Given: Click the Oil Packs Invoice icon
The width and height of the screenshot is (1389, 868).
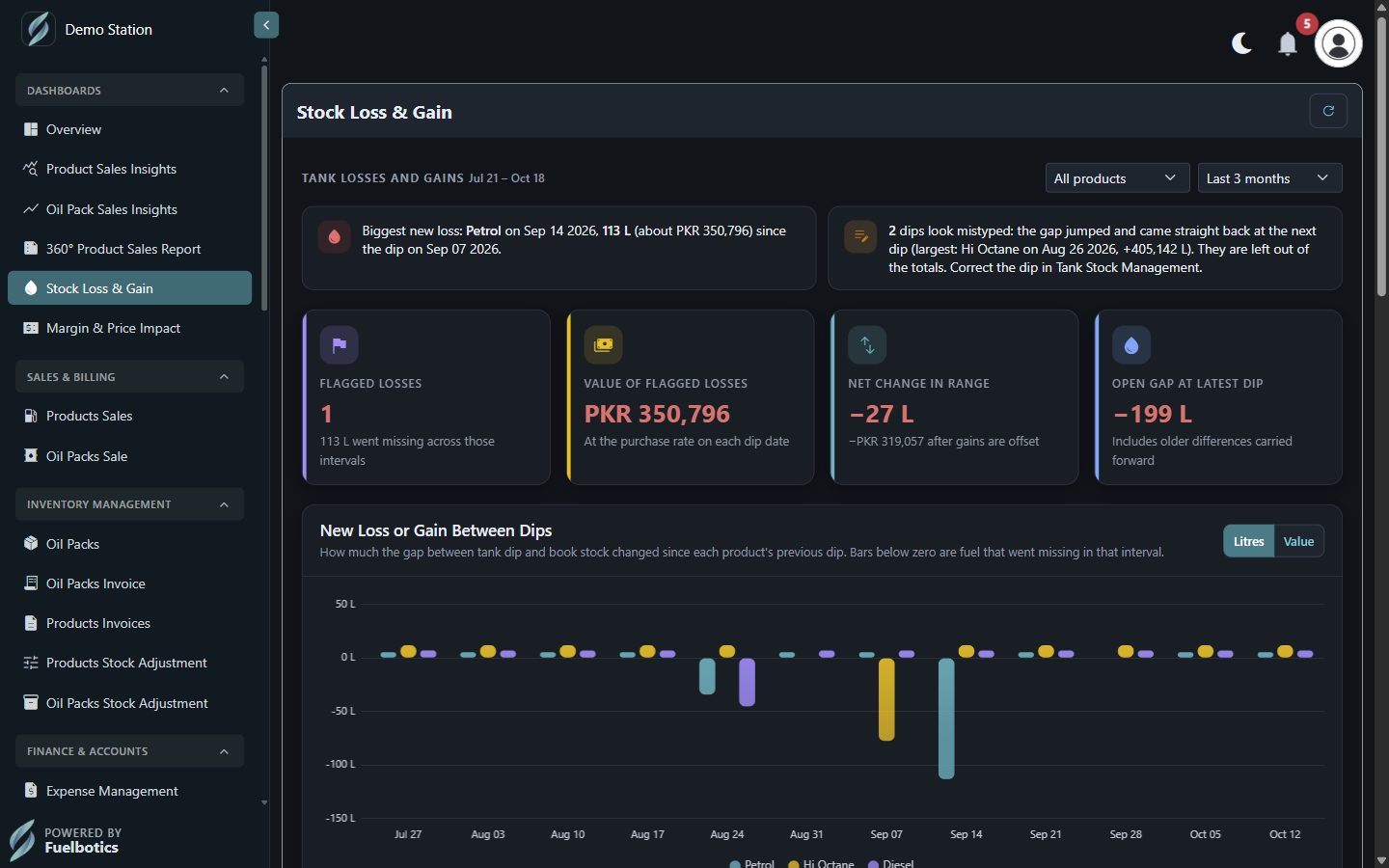Looking at the screenshot, I should tap(31, 583).
